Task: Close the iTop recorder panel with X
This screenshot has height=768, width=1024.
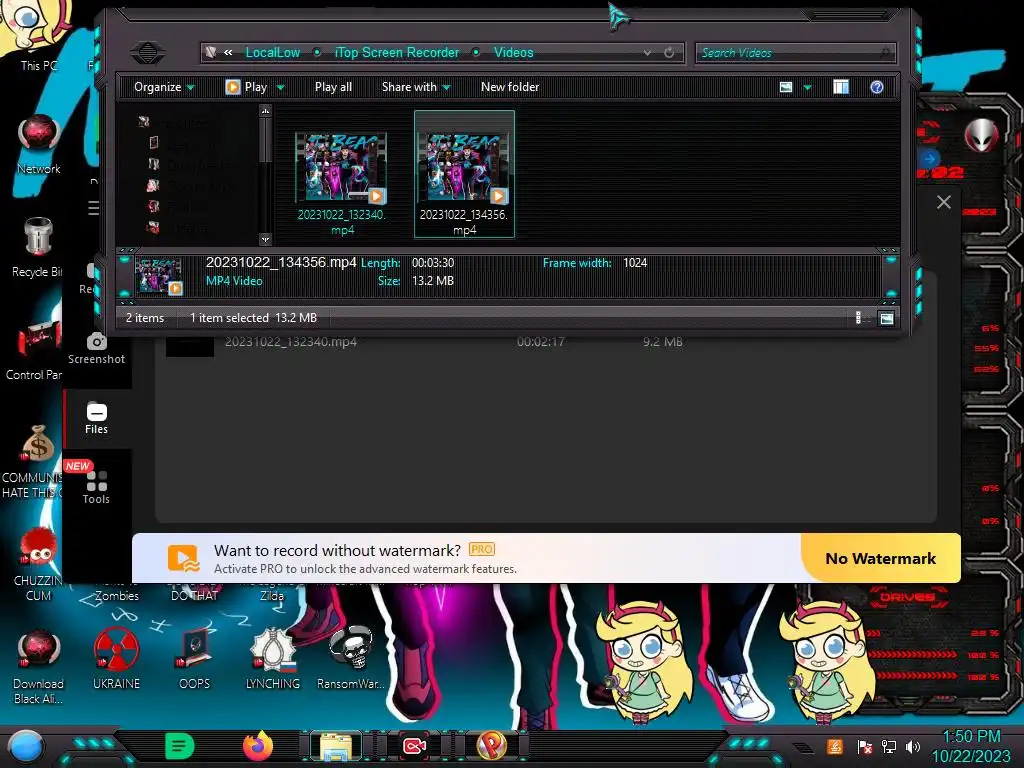Action: pyautogui.click(x=943, y=202)
